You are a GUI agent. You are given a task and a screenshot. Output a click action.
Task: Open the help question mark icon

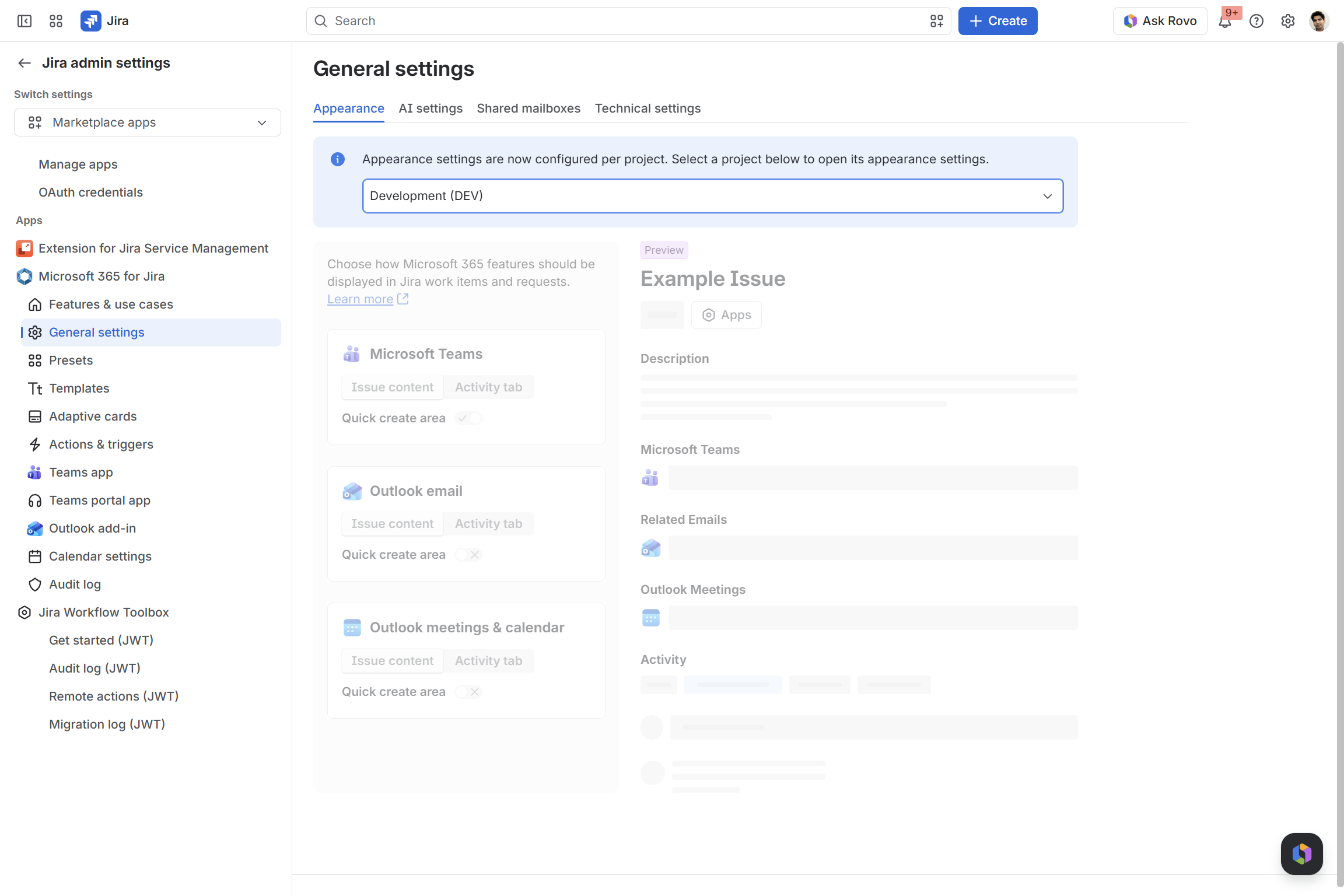coord(1256,21)
